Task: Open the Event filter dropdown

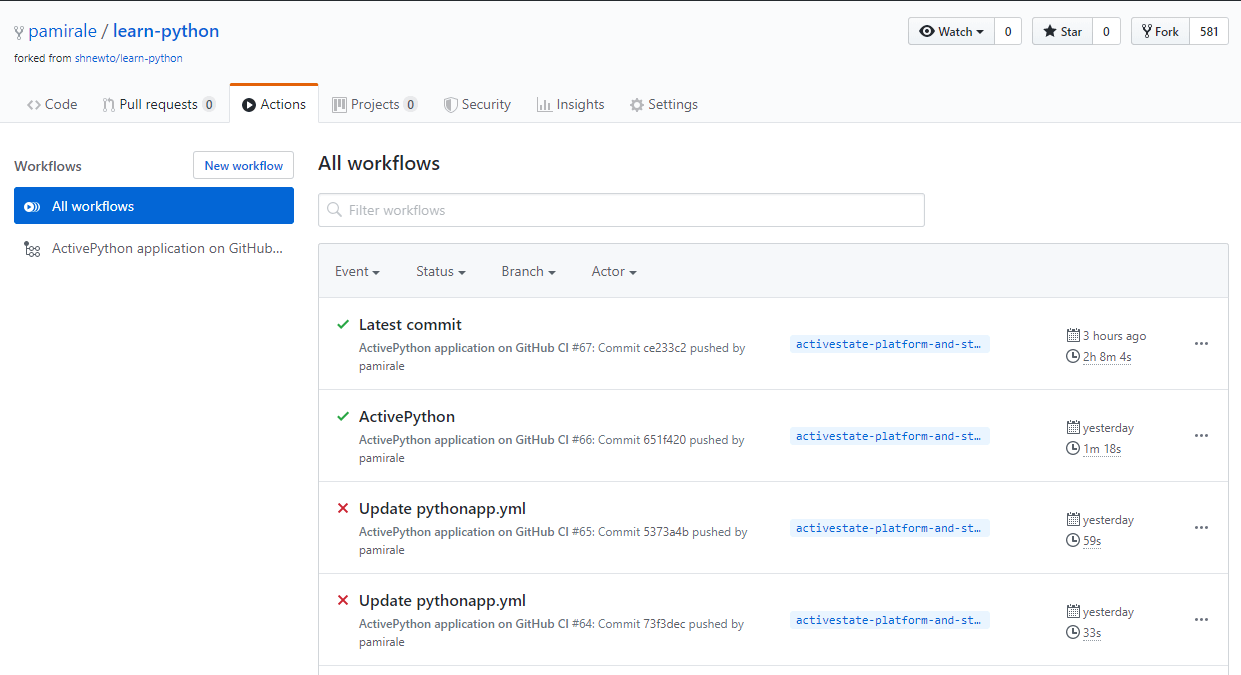Action: tap(357, 271)
